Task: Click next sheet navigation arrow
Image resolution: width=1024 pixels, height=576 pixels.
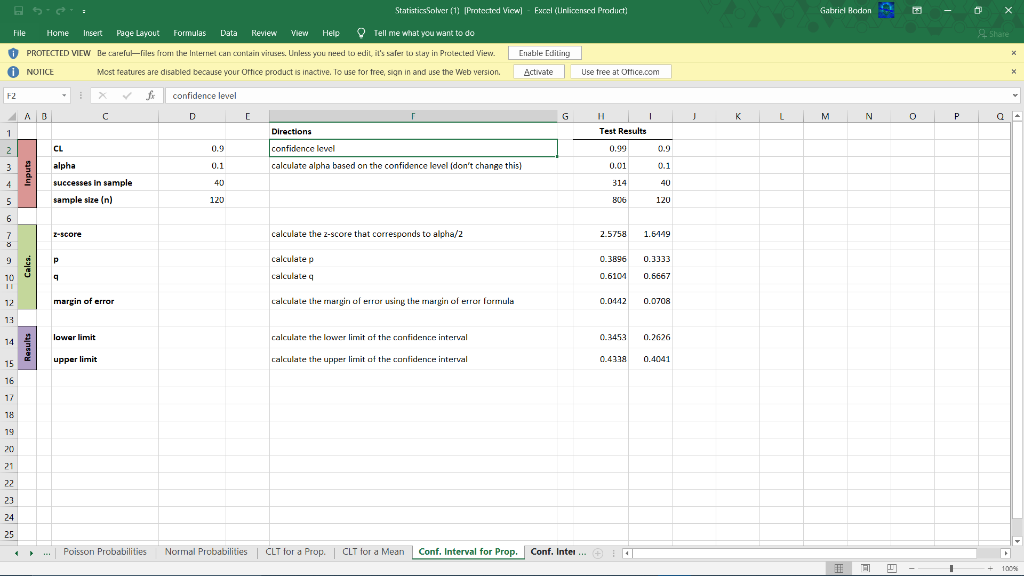Action: coord(31,553)
